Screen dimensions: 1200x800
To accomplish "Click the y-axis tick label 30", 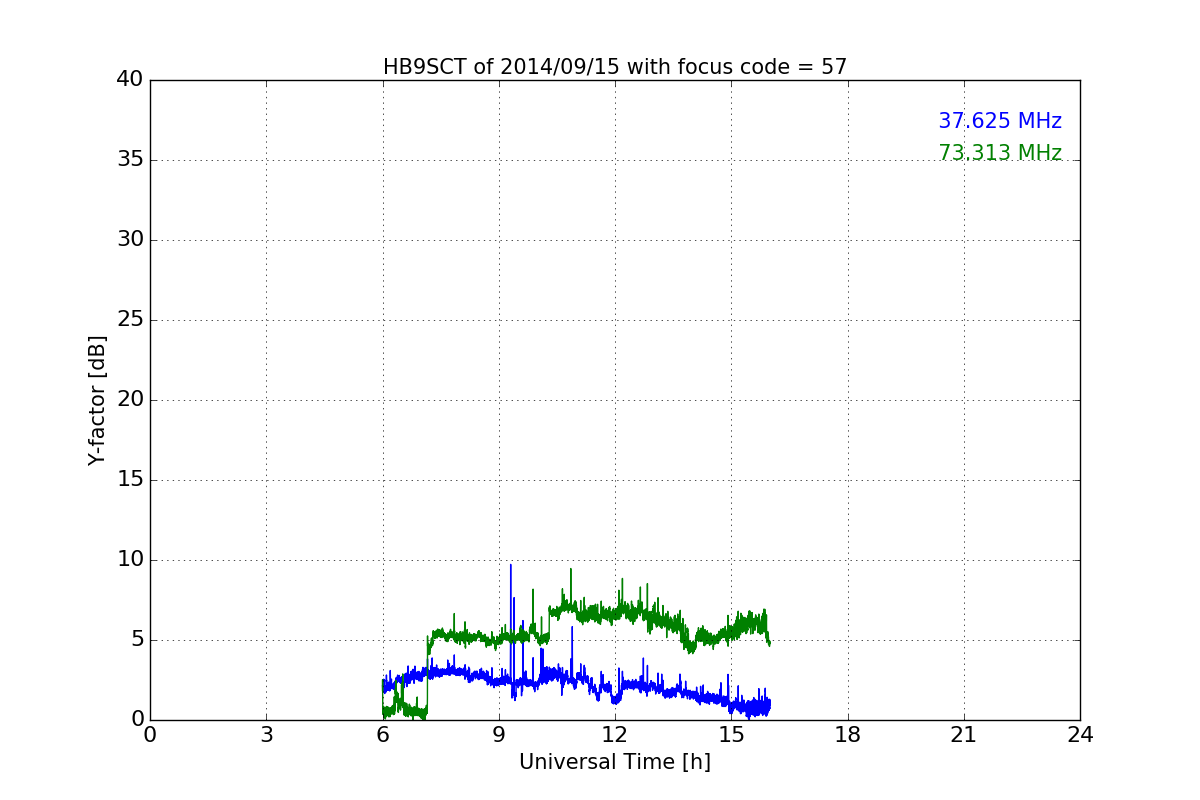I will pyautogui.click(x=130, y=240).
